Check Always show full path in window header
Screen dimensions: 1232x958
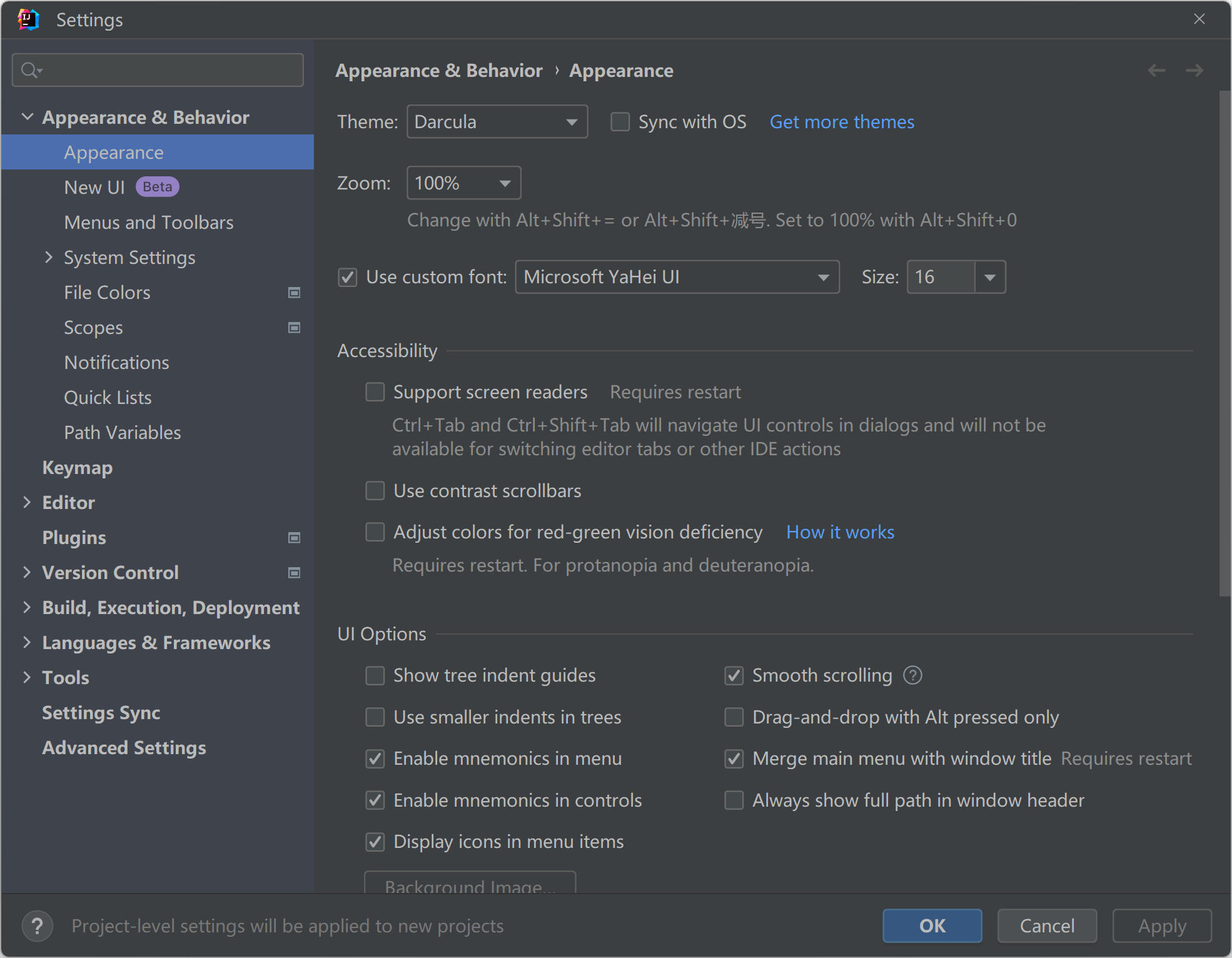click(734, 800)
